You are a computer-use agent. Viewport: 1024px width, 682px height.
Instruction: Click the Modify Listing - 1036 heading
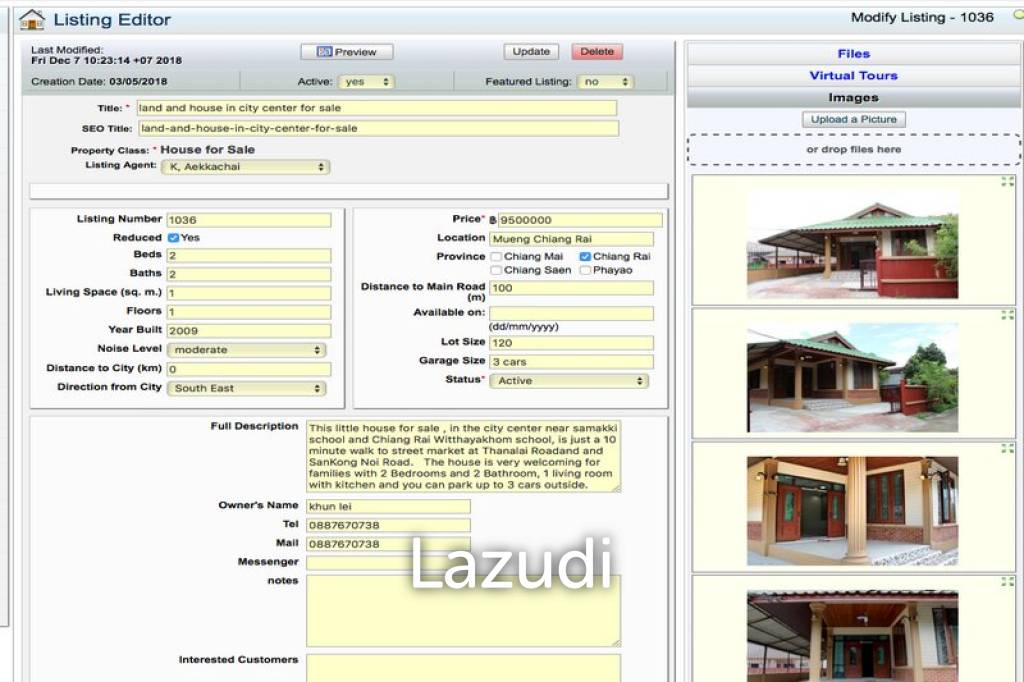922,18
